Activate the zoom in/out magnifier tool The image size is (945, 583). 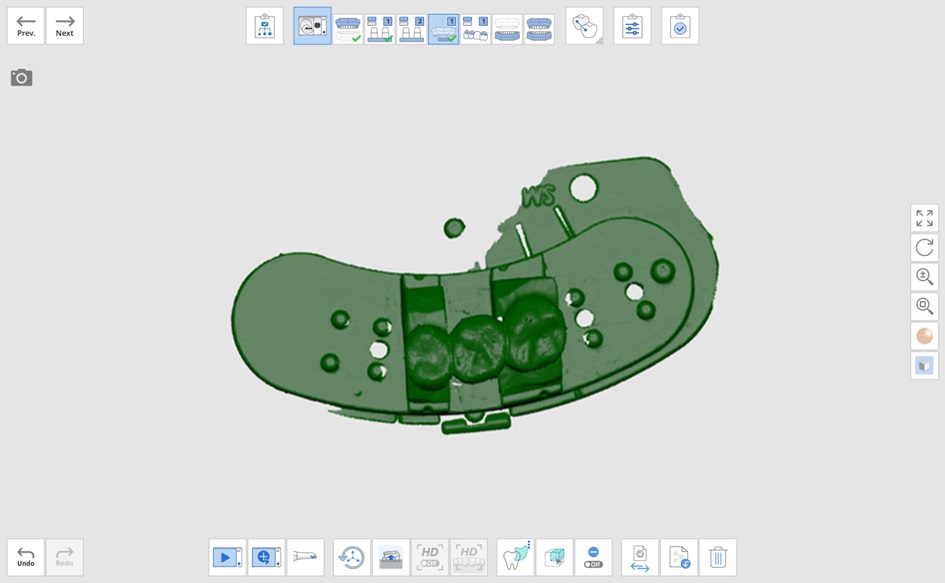(x=925, y=277)
